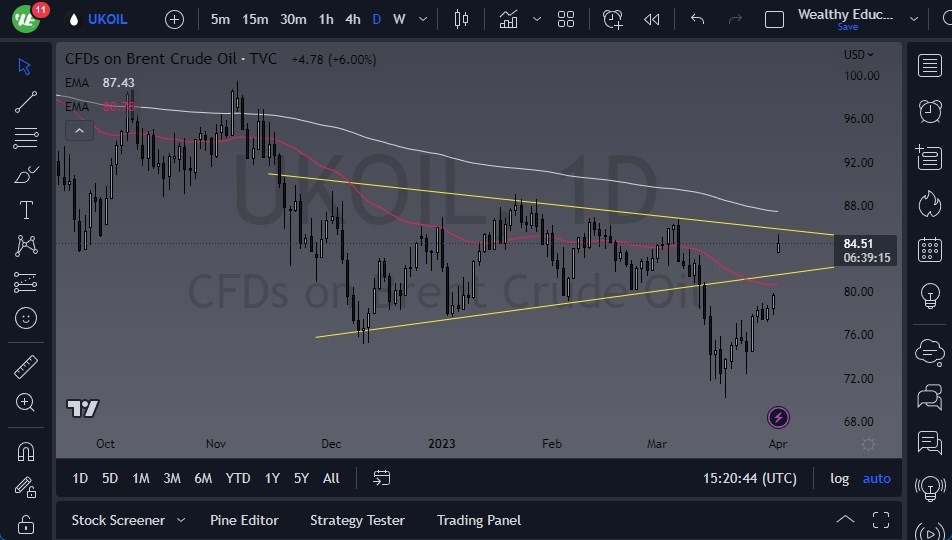The width and height of the screenshot is (952, 540).
Task: Open the Stock Screener dropdown arrow
Action: [181, 520]
